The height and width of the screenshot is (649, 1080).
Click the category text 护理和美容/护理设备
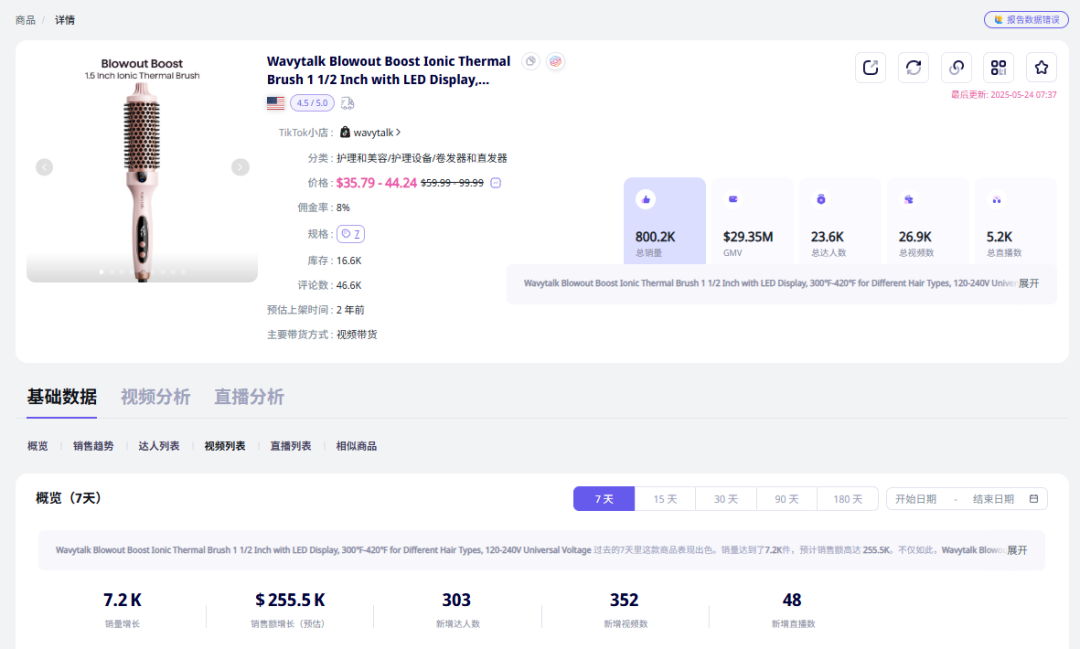point(422,158)
